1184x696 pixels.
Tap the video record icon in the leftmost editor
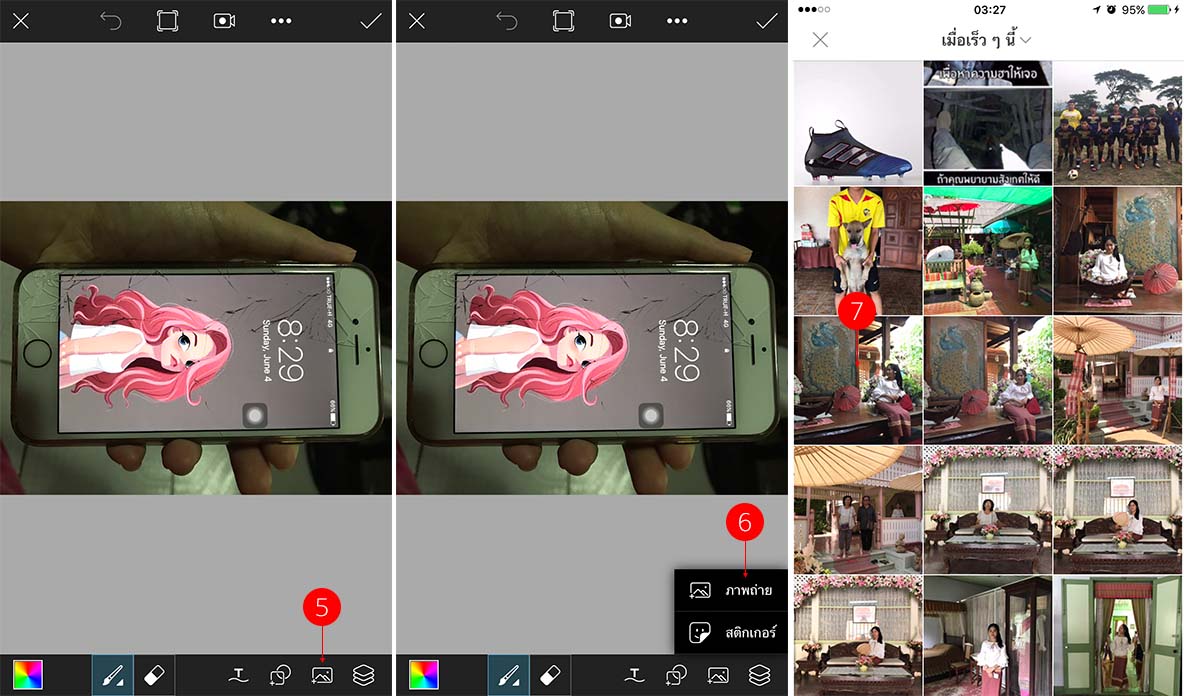click(x=224, y=21)
